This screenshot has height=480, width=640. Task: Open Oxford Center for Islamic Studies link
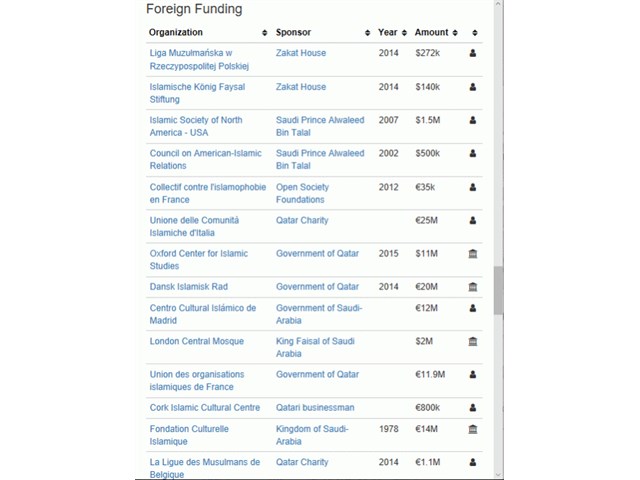(x=198, y=260)
